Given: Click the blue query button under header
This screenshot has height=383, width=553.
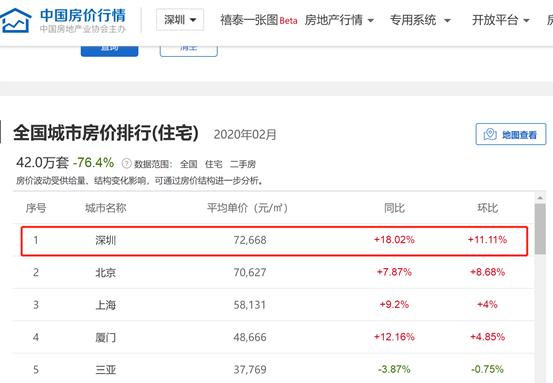Looking at the screenshot, I should [109, 51].
